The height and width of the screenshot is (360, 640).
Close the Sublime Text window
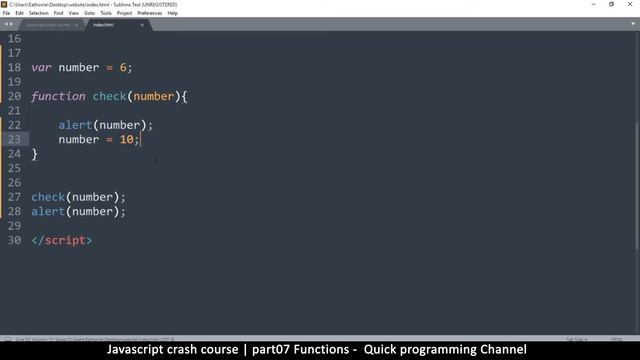click(630, 4)
